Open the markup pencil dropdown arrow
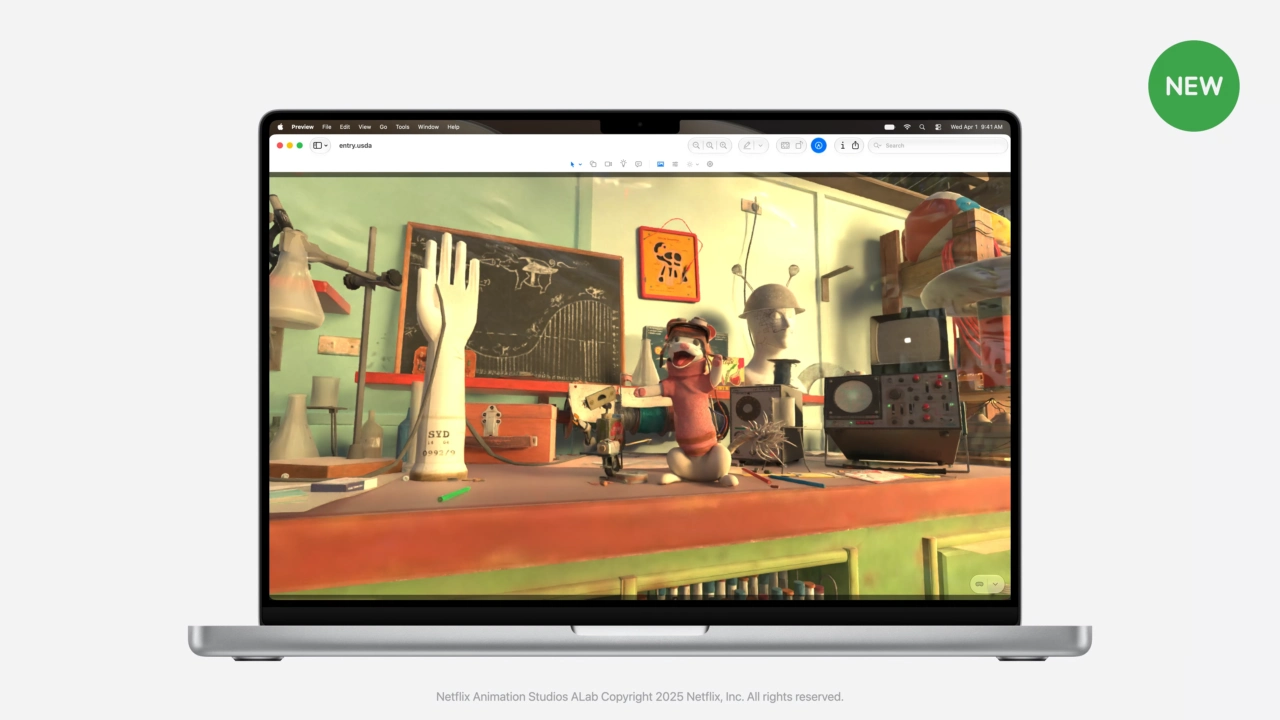Viewport: 1280px width, 720px height. tap(761, 145)
